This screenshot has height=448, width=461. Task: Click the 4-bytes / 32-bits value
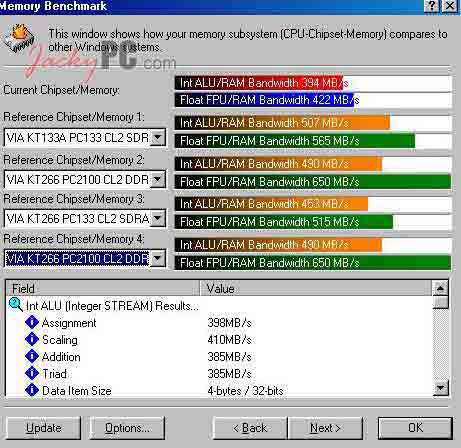[x=245, y=391]
